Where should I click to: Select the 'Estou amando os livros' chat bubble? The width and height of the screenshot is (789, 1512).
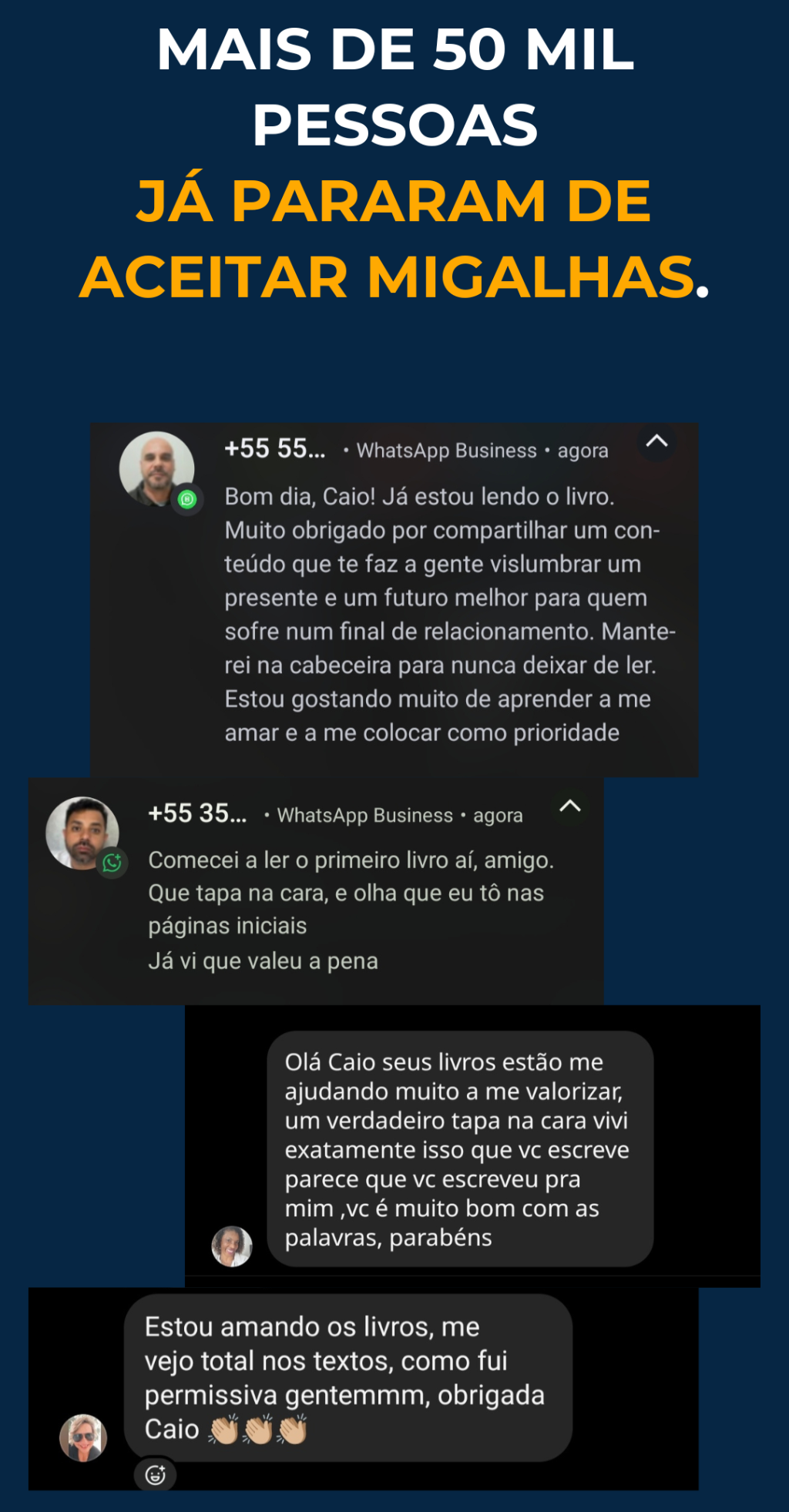click(348, 1378)
